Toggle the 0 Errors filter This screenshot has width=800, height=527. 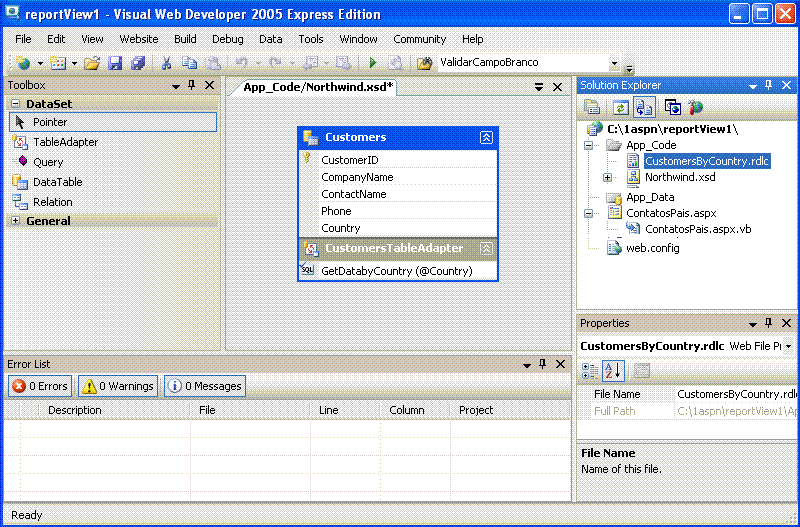[x=40, y=386]
